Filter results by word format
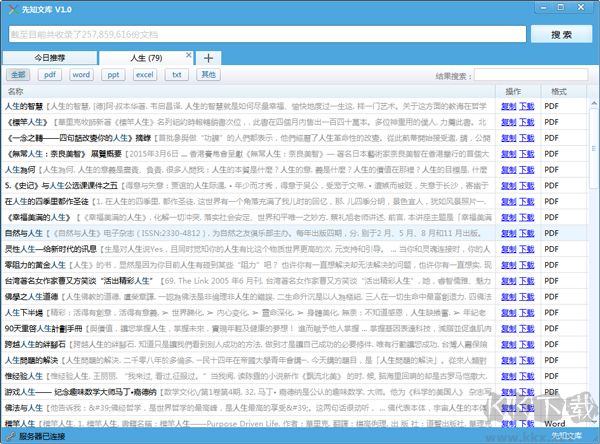600x444 pixels. [x=81, y=75]
